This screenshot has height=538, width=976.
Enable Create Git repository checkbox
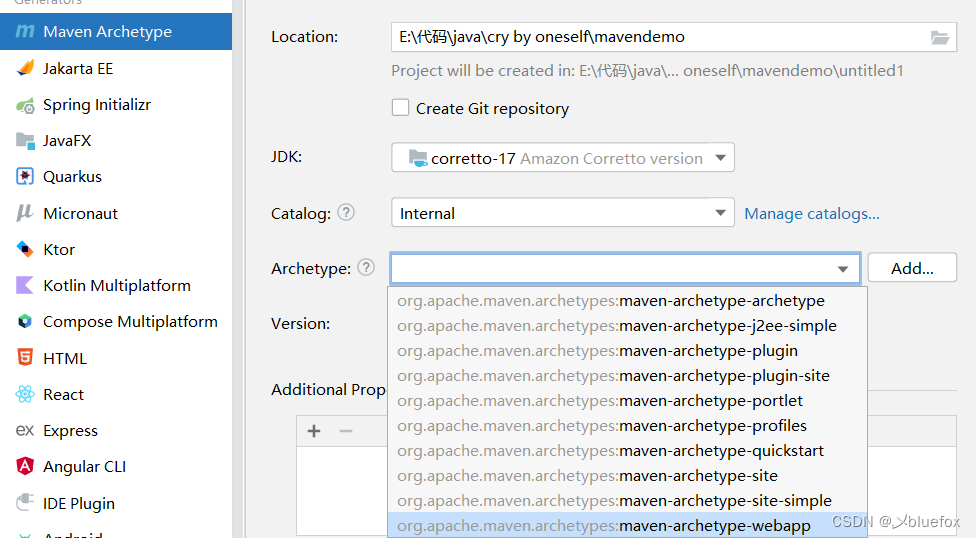coord(400,108)
